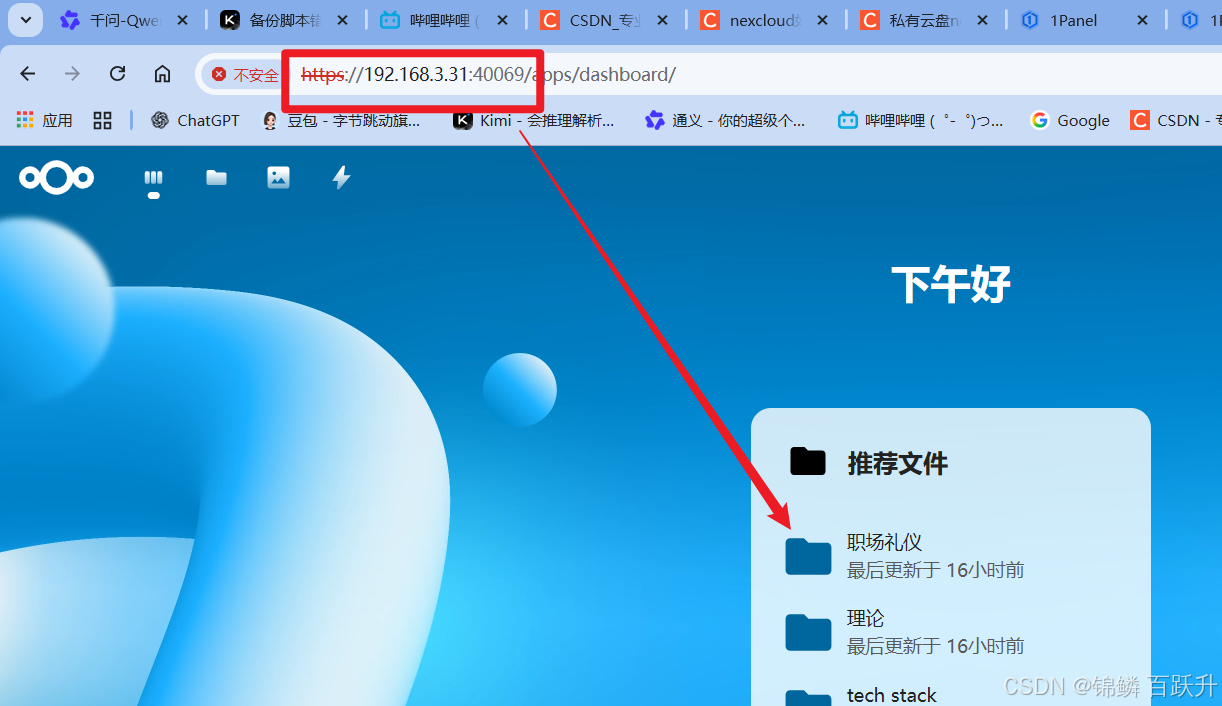Viewport: 1222px width, 706px height.
Task: Open the Nextcloud logo home link
Action: coord(57,177)
